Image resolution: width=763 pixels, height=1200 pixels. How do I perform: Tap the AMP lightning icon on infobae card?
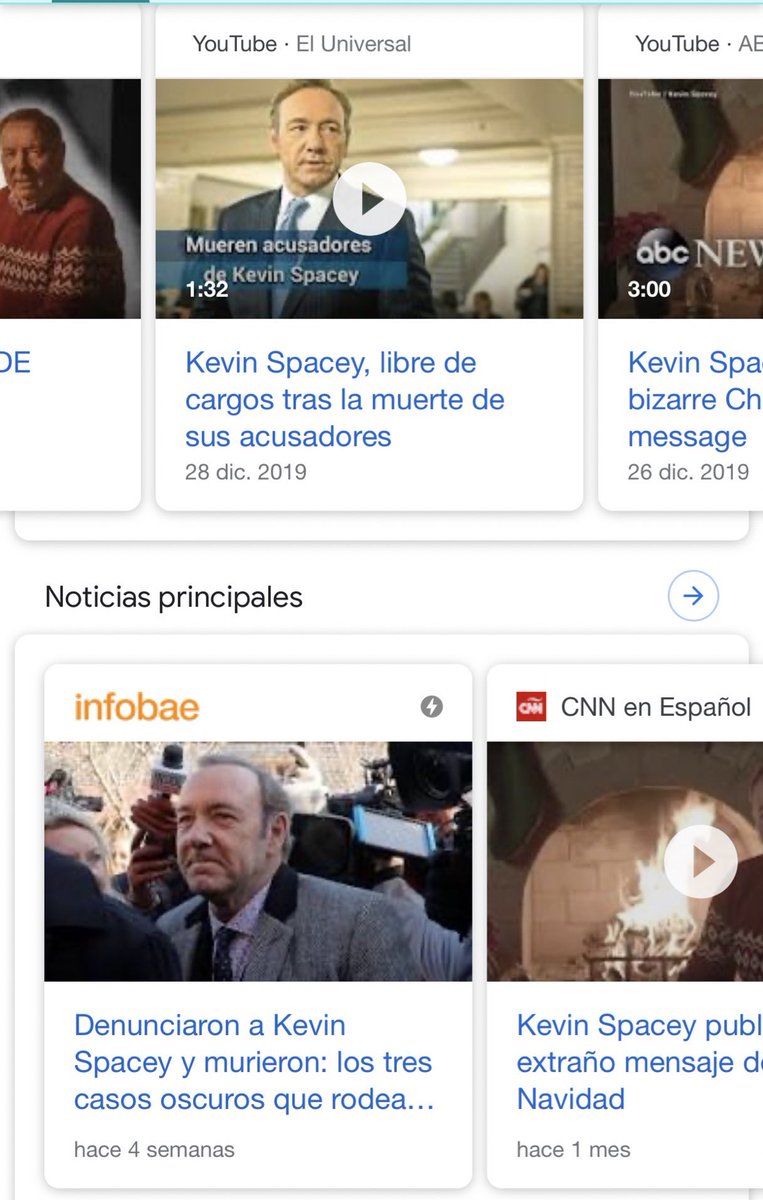coord(431,707)
